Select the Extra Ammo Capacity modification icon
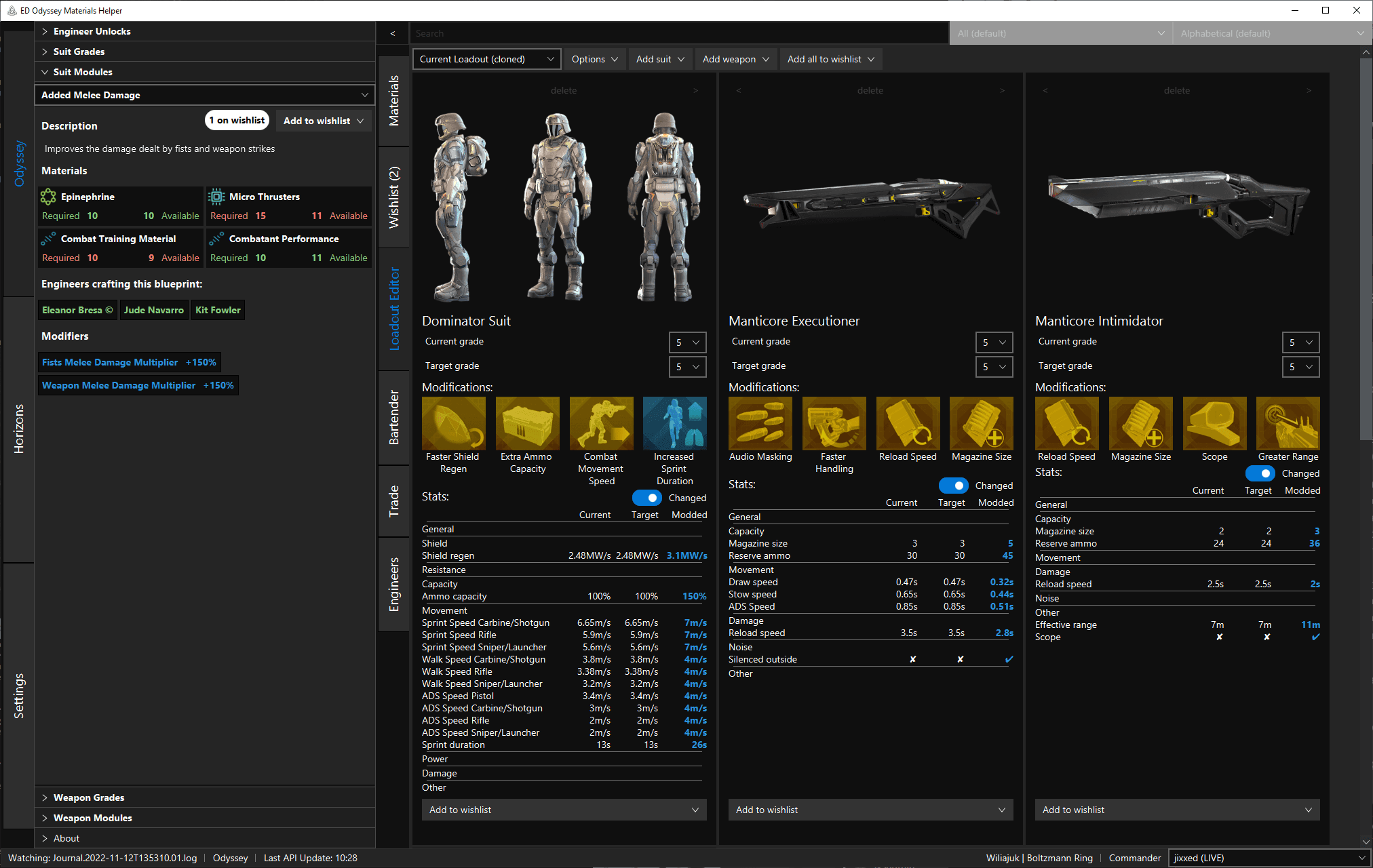Screen dimensions: 1373x868 [527, 424]
